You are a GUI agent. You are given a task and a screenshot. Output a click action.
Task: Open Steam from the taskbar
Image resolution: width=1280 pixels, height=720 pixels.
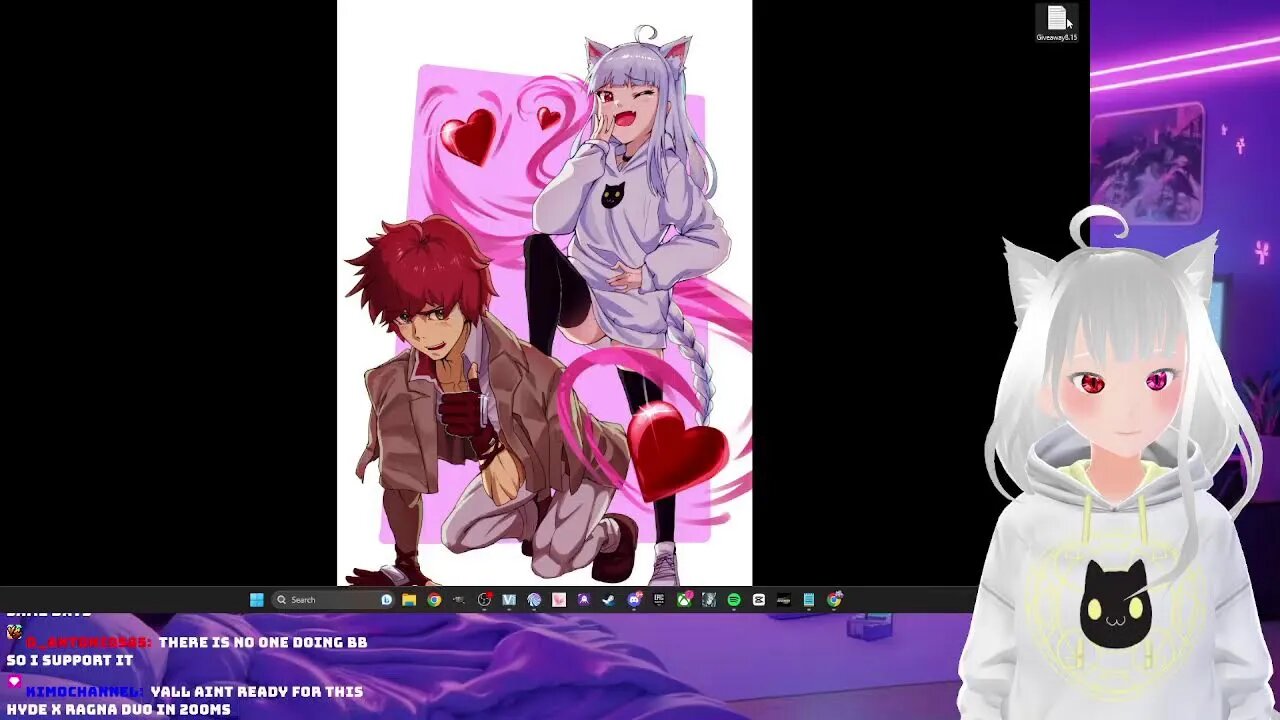coord(609,600)
